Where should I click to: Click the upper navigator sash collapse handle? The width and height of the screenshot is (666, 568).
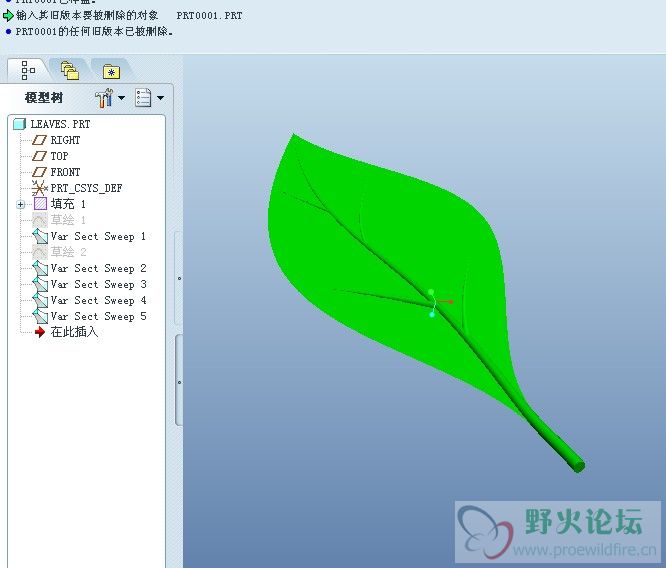pos(179,278)
